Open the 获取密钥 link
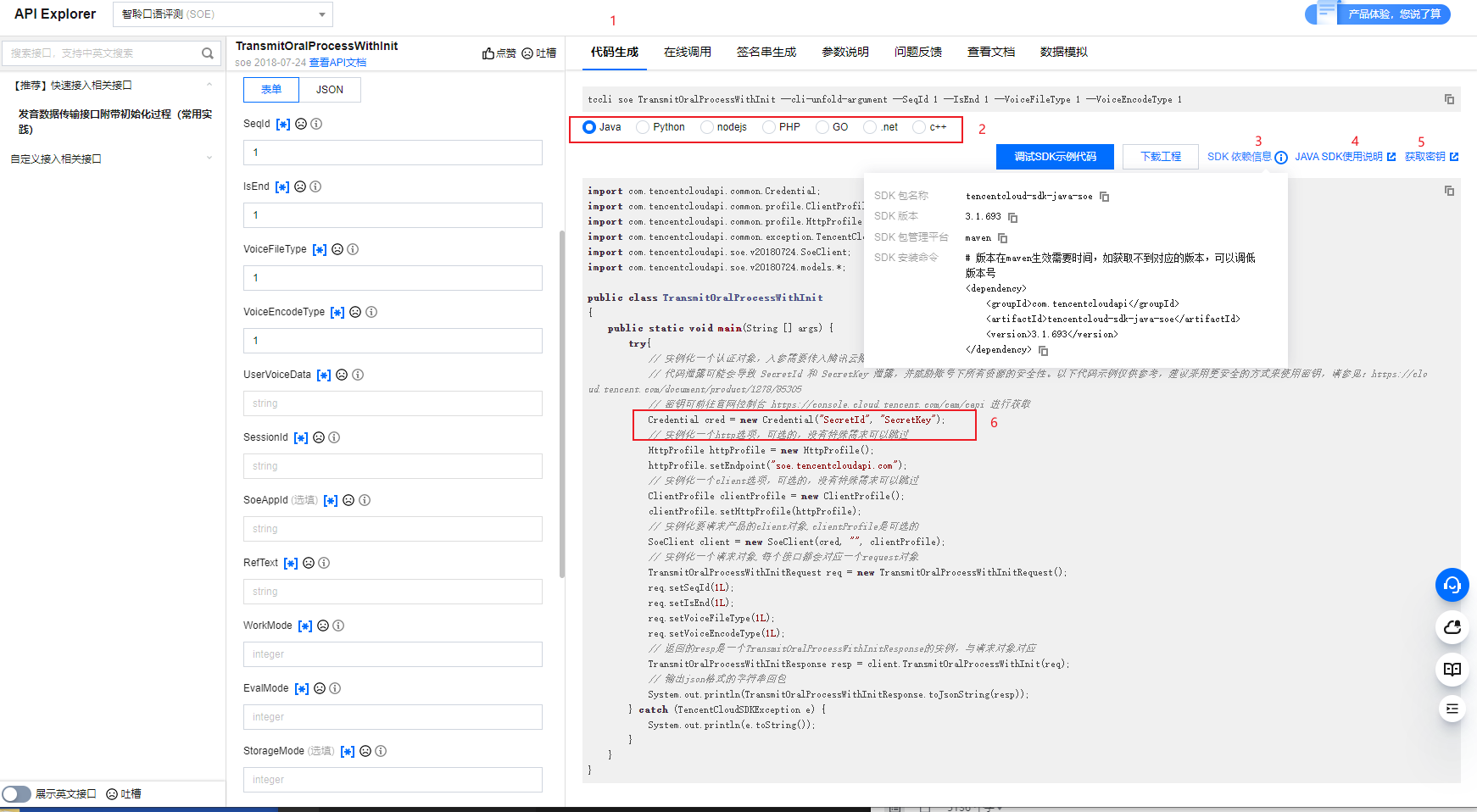This screenshot has width=1477, height=812. (x=1431, y=157)
